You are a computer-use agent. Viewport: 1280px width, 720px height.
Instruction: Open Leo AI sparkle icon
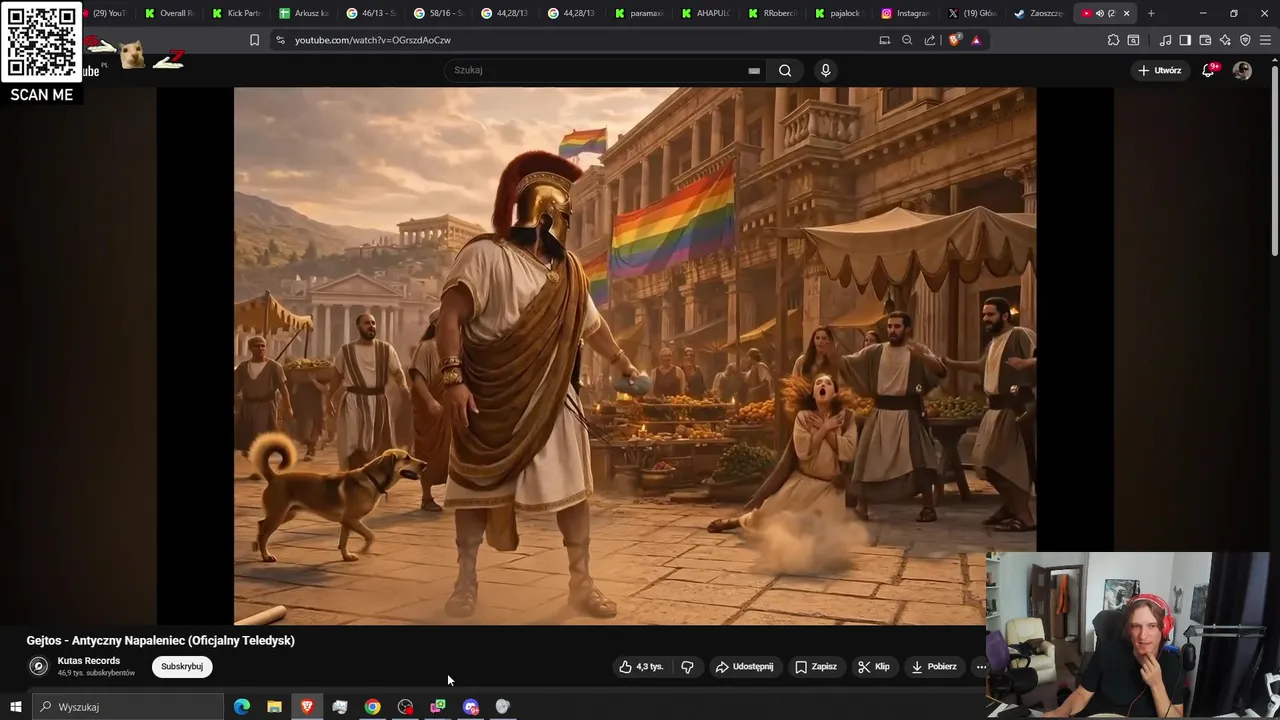coord(1225,40)
